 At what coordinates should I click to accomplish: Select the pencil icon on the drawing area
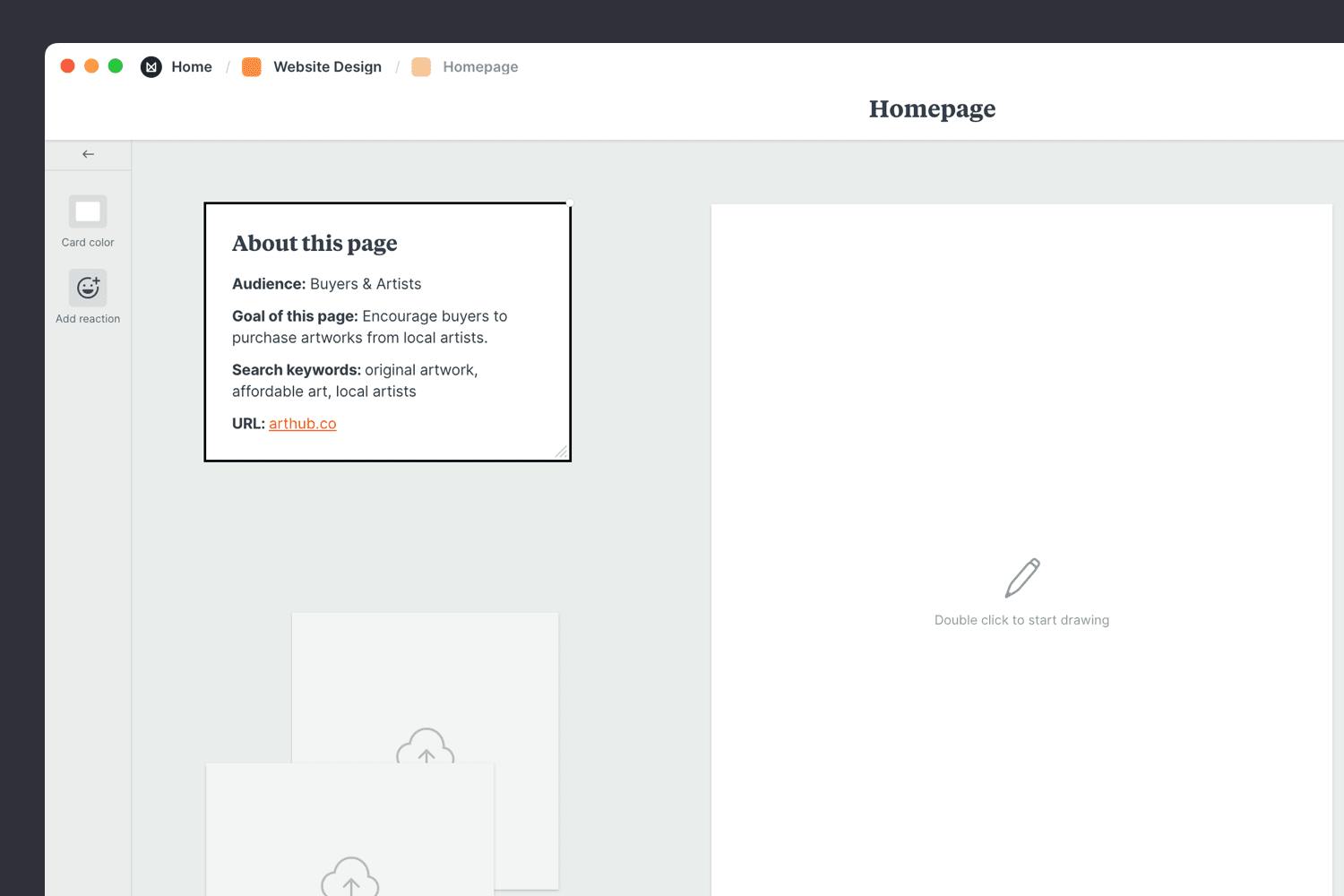point(1021,578)
